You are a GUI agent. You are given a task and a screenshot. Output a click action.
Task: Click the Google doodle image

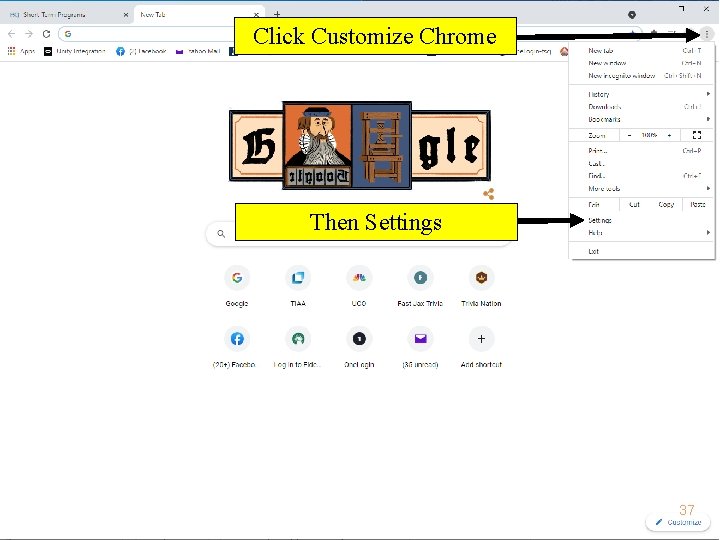click(x=360, y=146)
